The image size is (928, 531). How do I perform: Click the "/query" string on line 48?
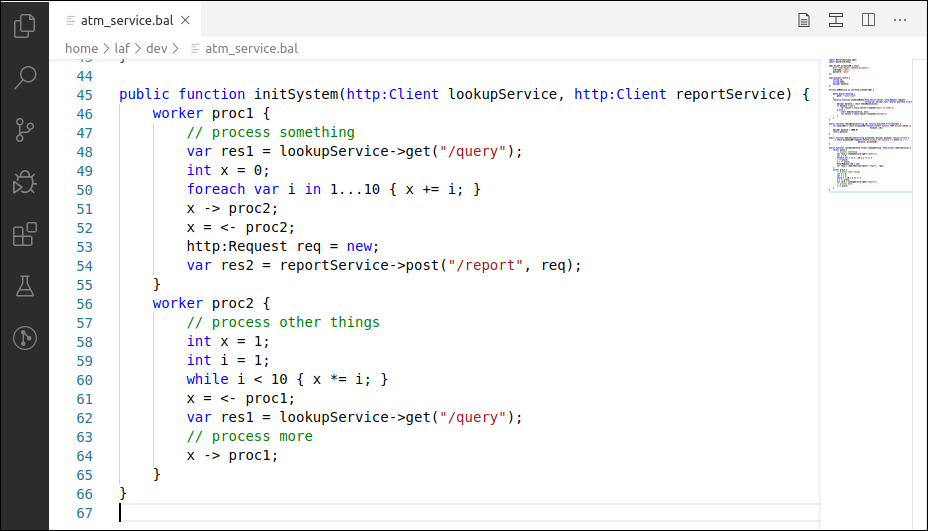[x=473, y=151]
